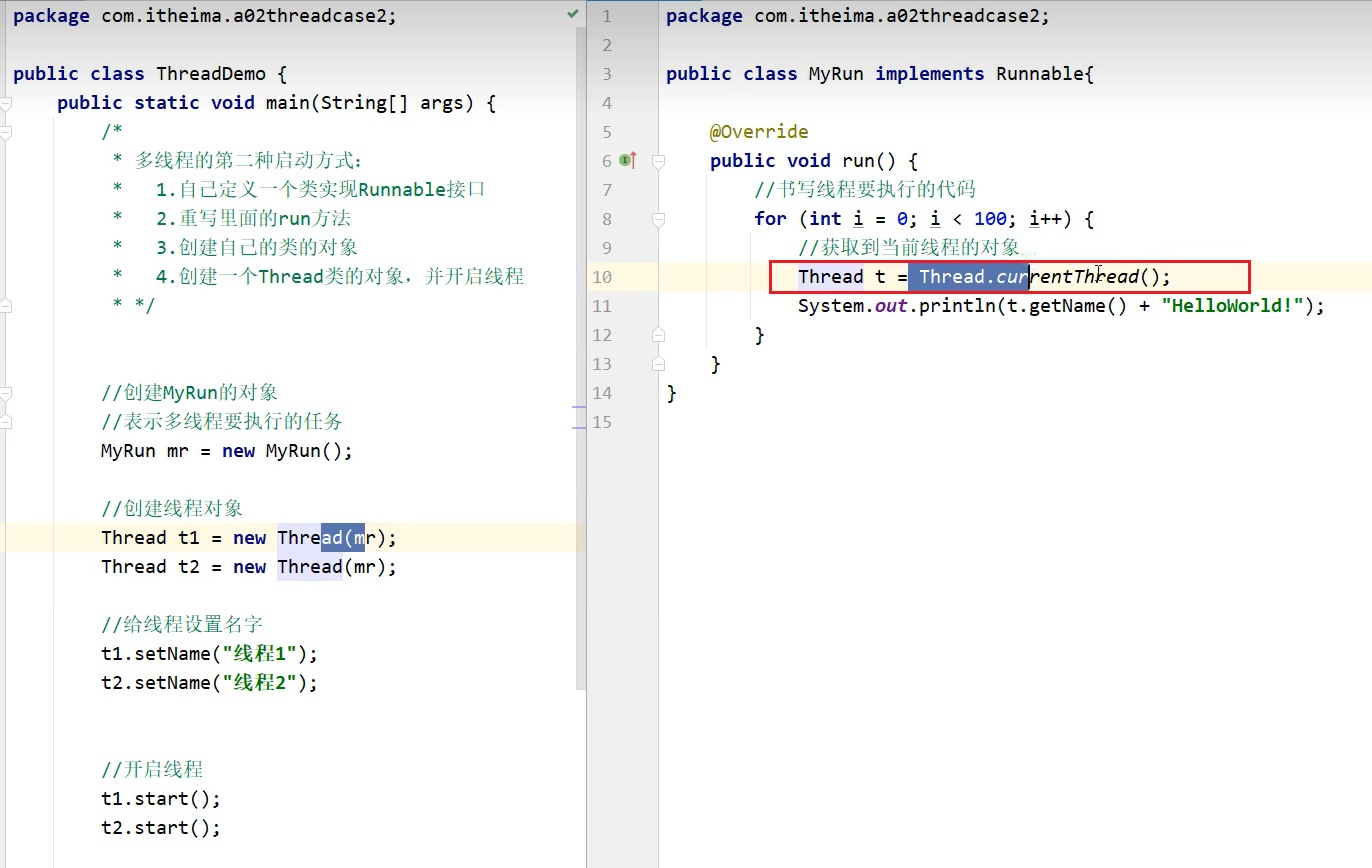Click the @Override annotation

click(x=759, y=132)
